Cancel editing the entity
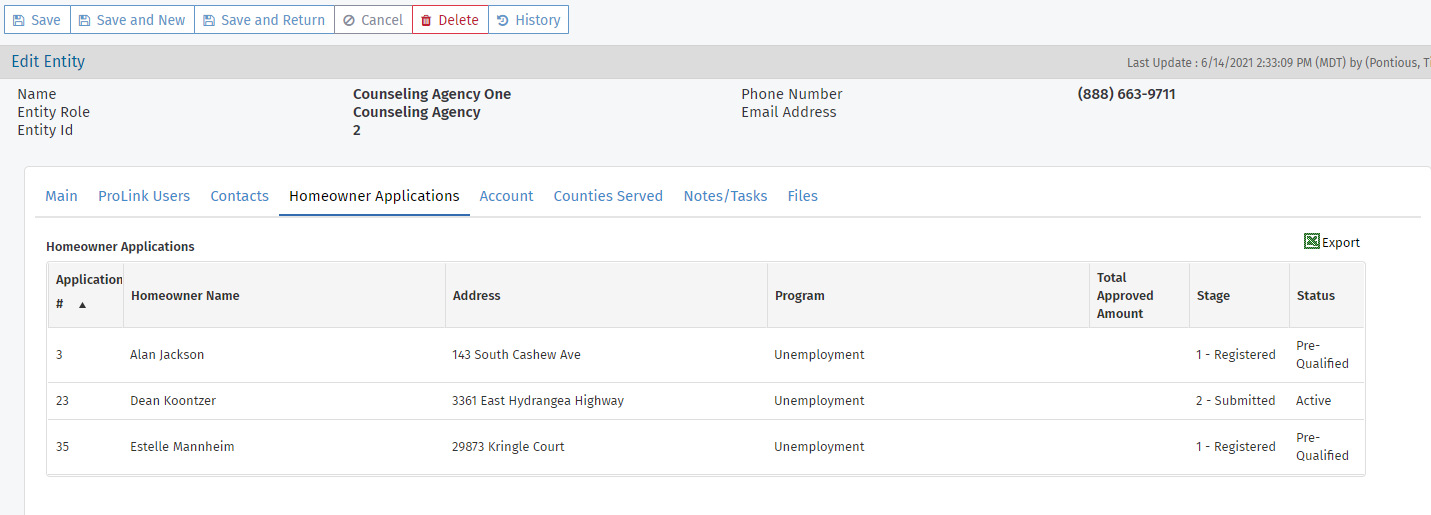The width and height of the screenshot is (1431, 515). [373, 20]
